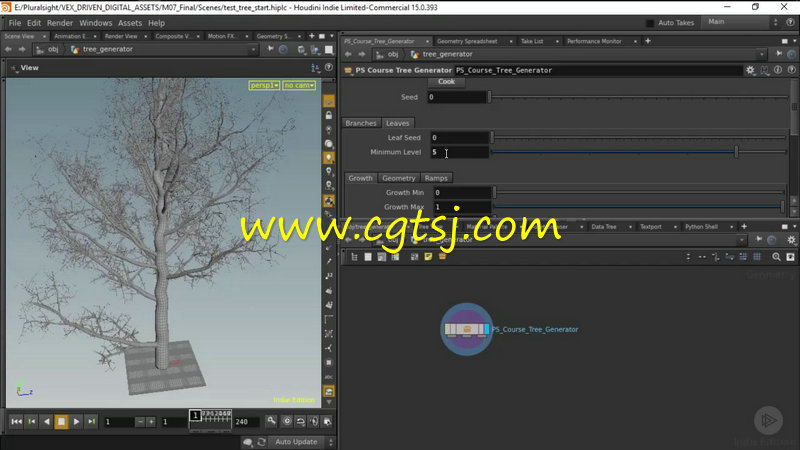800x450 pixels.
Task: Adjust the Minimum Level slider handle
Action: coord(736,152)
